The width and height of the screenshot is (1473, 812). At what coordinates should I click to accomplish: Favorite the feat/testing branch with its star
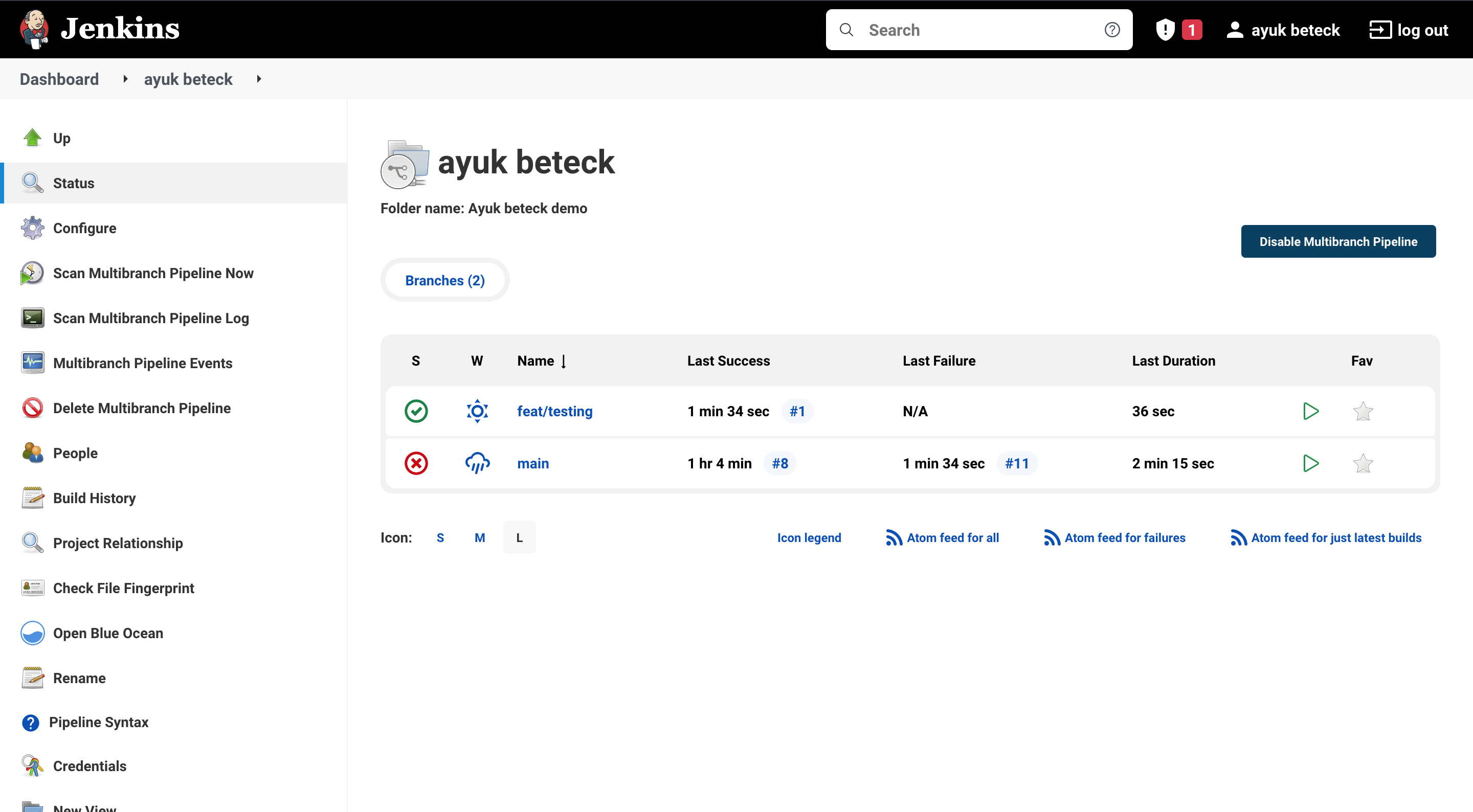(x=1363, y=411)
